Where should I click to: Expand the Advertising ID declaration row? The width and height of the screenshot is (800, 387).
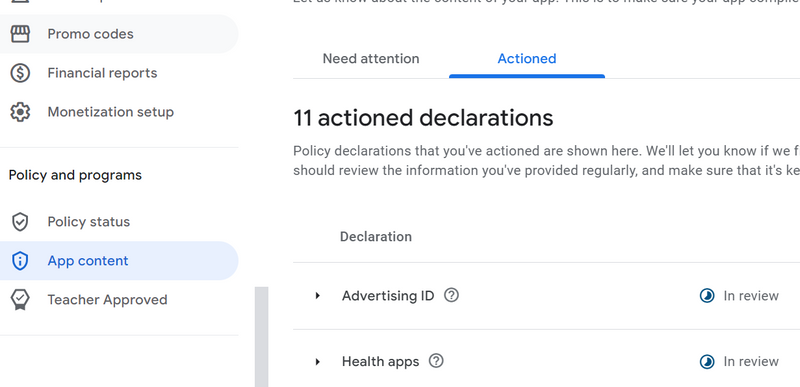pos(317,296)
